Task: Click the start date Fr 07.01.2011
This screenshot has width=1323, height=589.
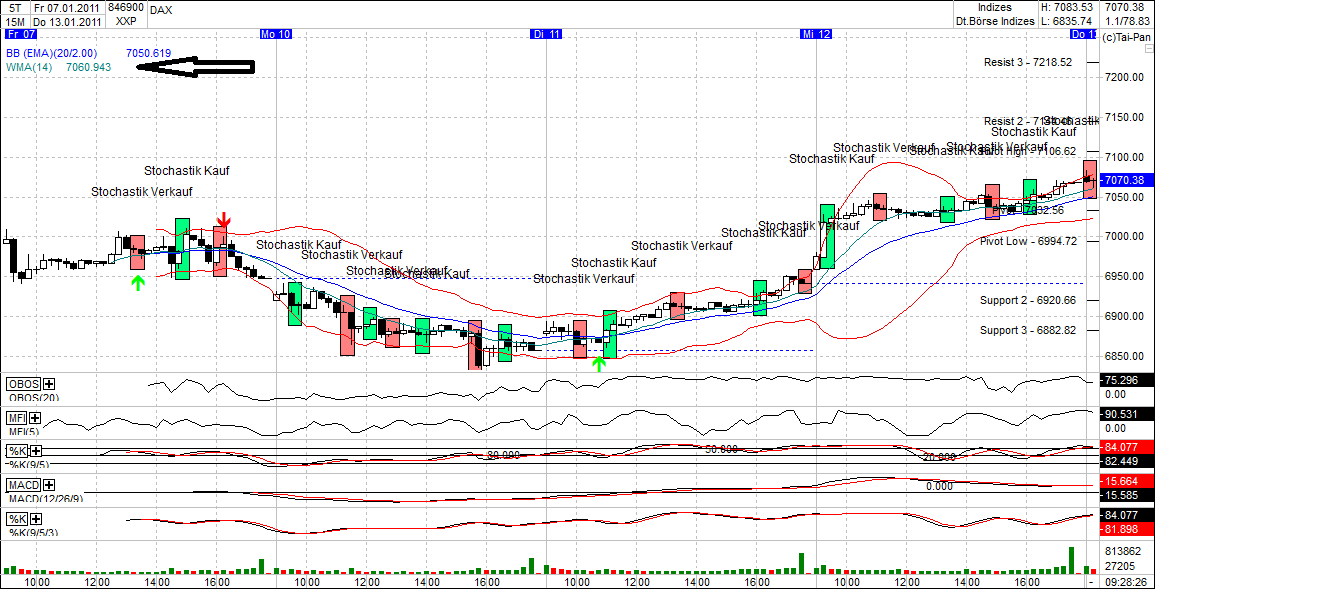Action: 68,7
